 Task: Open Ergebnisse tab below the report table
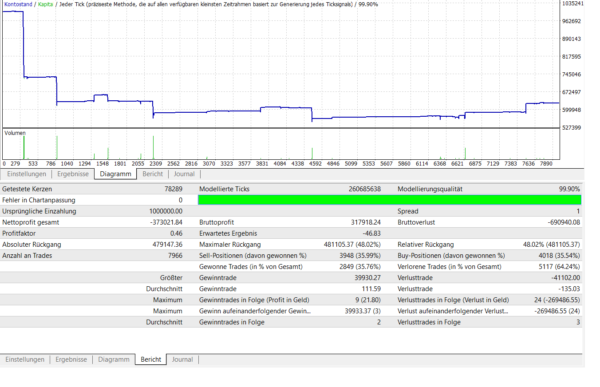click(x=71, y=359)
